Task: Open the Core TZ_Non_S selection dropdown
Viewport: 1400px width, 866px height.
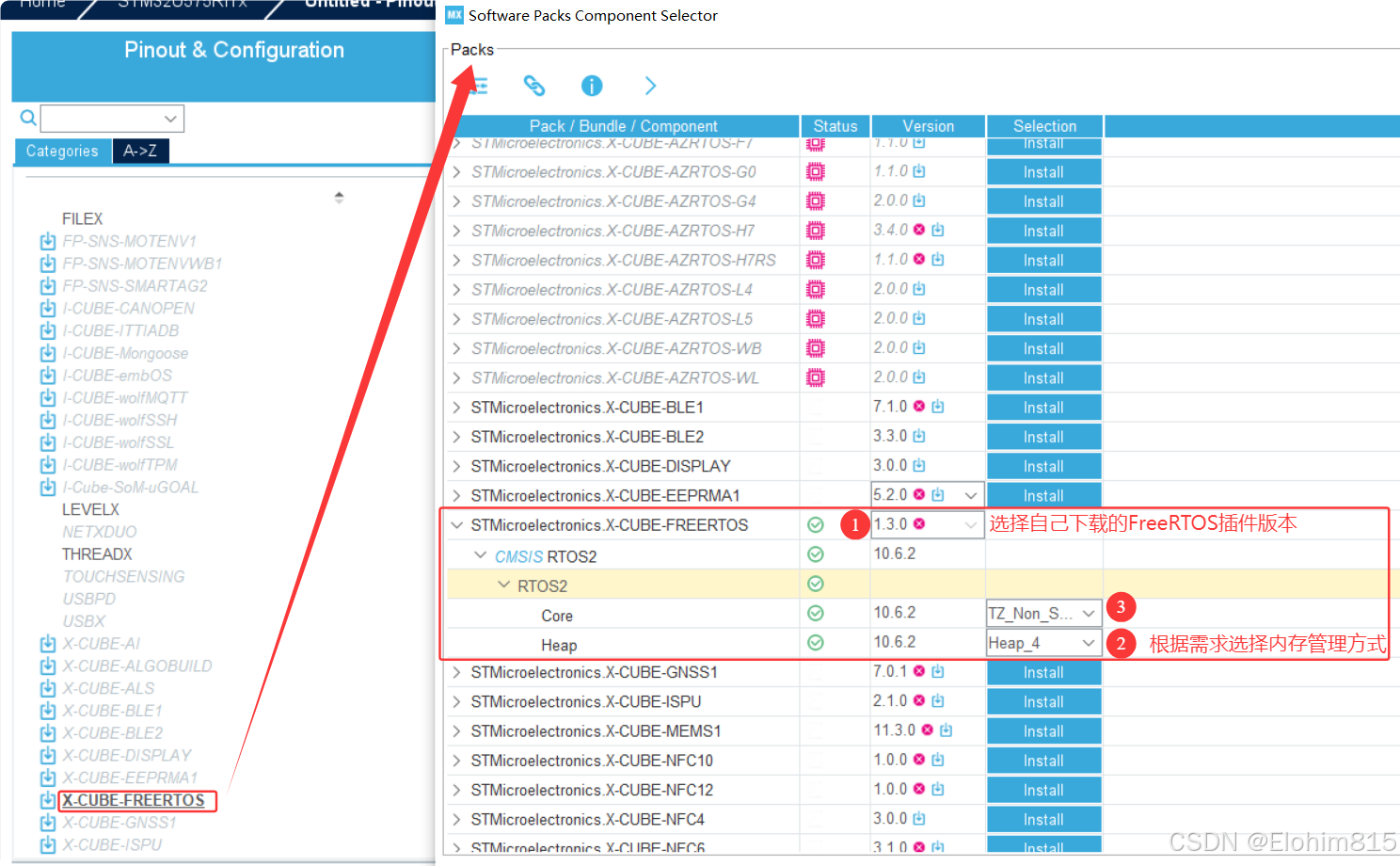Action: point(1089,614)
